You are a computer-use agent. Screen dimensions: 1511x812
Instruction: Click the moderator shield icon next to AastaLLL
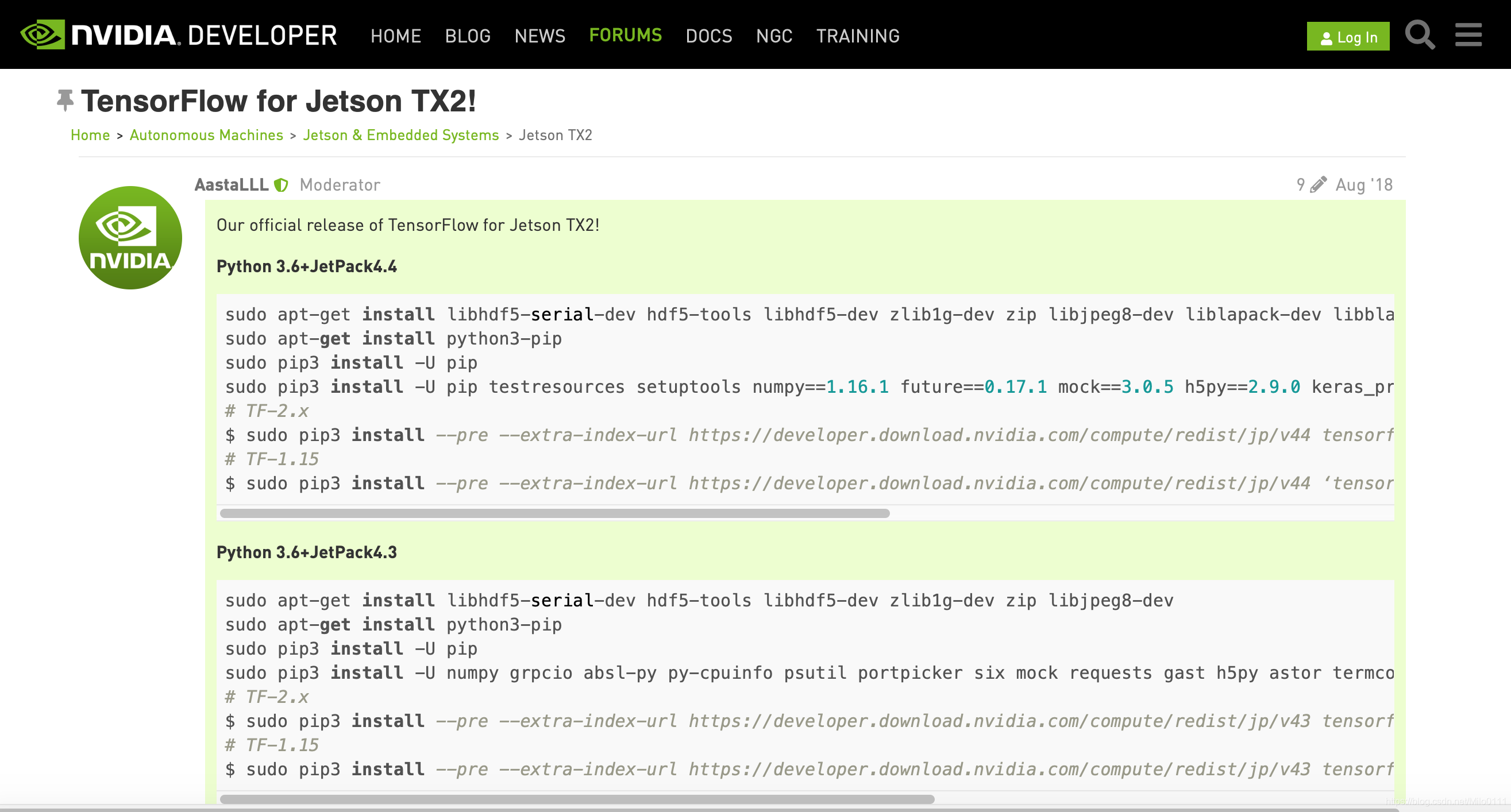pyautogui.click(x=282, y=185)
